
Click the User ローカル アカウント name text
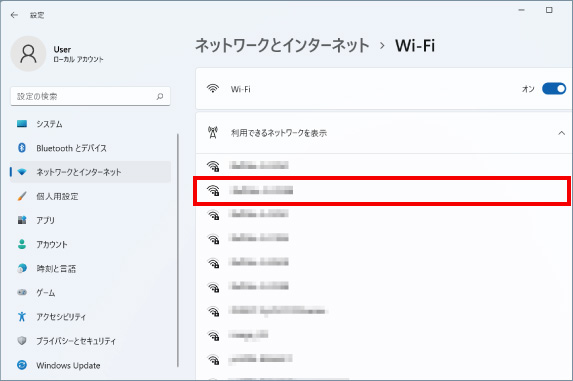point(78,54)
